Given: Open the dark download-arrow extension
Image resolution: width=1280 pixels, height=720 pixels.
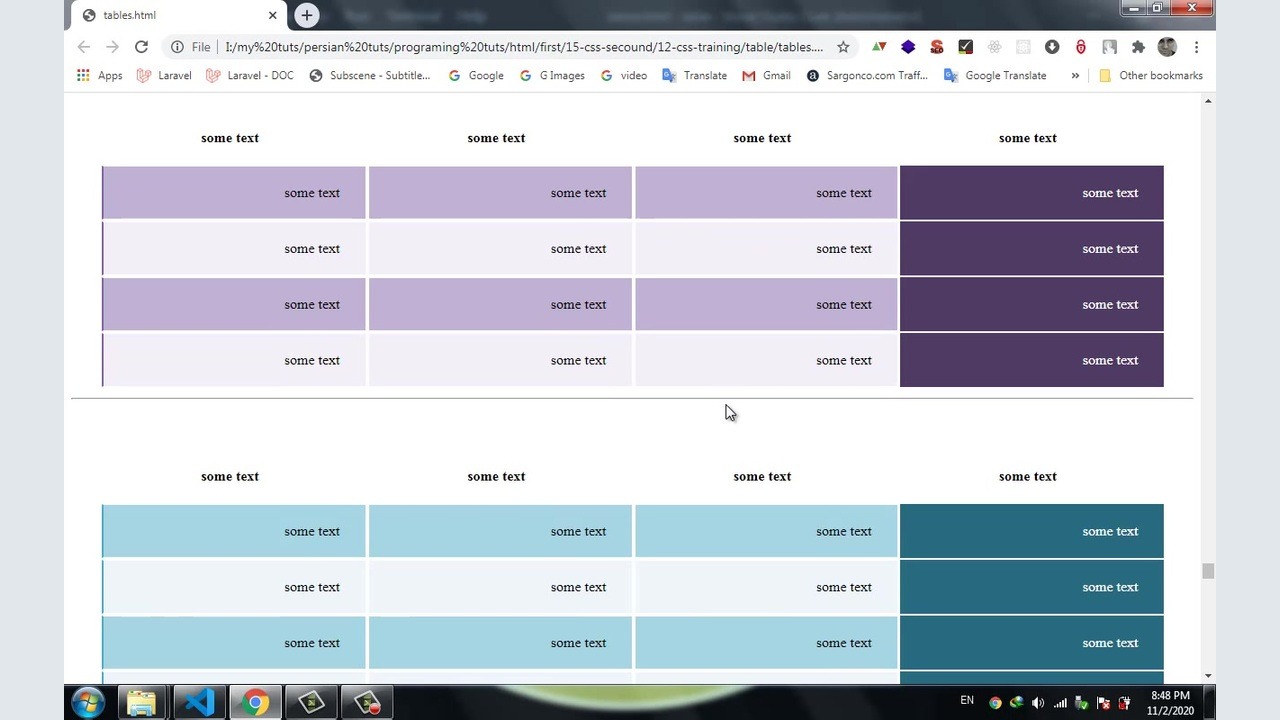Looking at the screenshot, I should (1052, 47).
